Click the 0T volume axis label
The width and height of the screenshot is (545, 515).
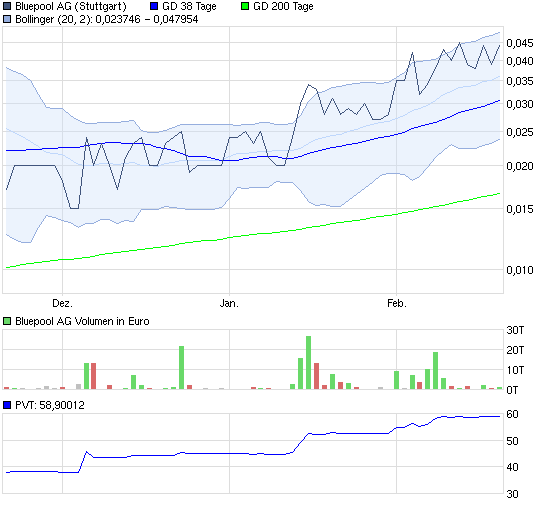512,390
